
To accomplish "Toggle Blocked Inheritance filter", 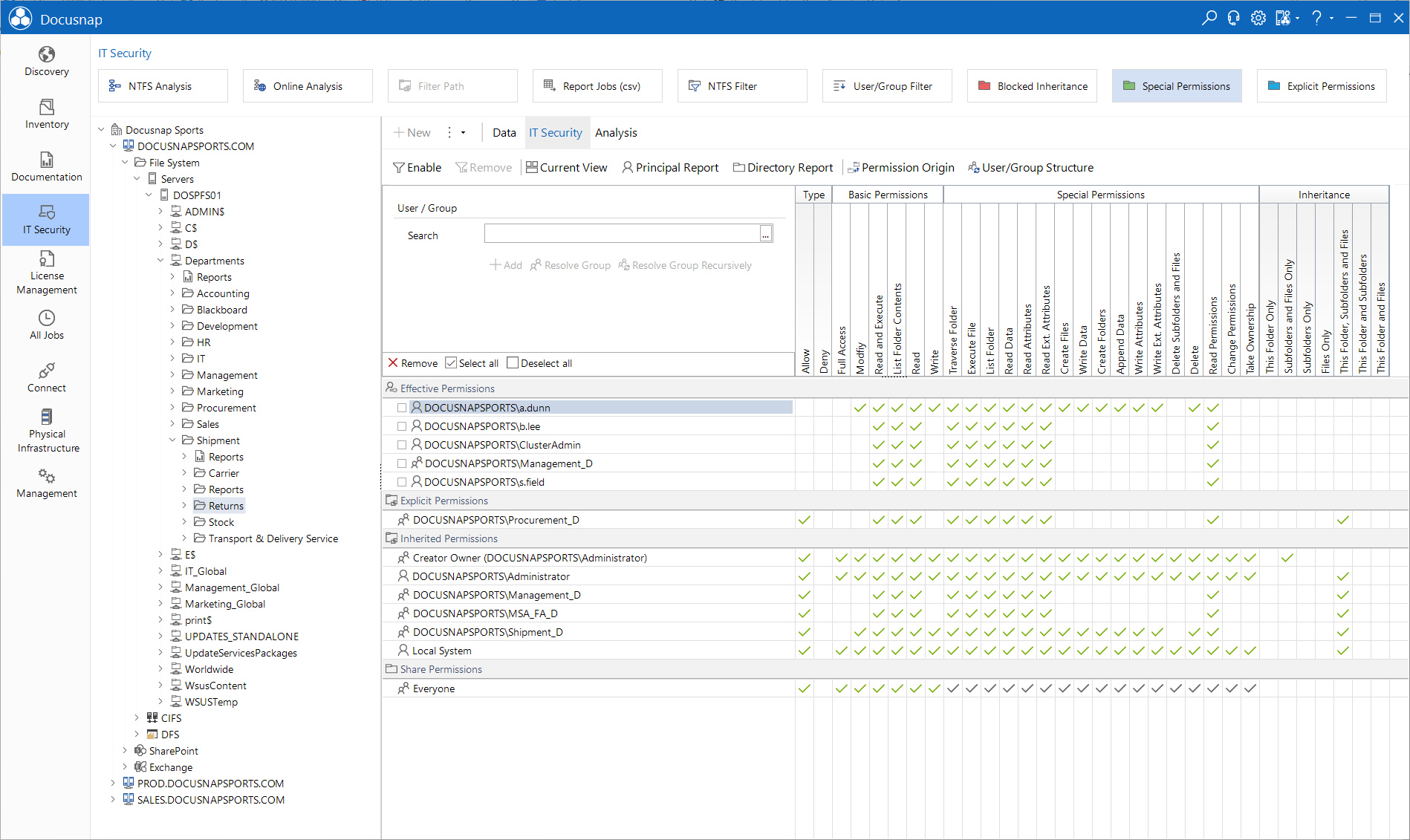I will pyautogui.click(x=1032, y=86).
